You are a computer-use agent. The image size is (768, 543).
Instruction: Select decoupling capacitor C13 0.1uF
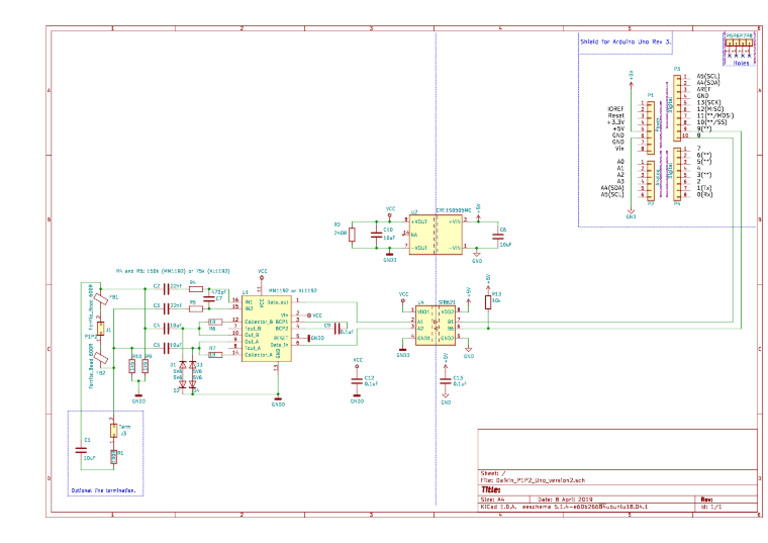click(x=445, y=381)
